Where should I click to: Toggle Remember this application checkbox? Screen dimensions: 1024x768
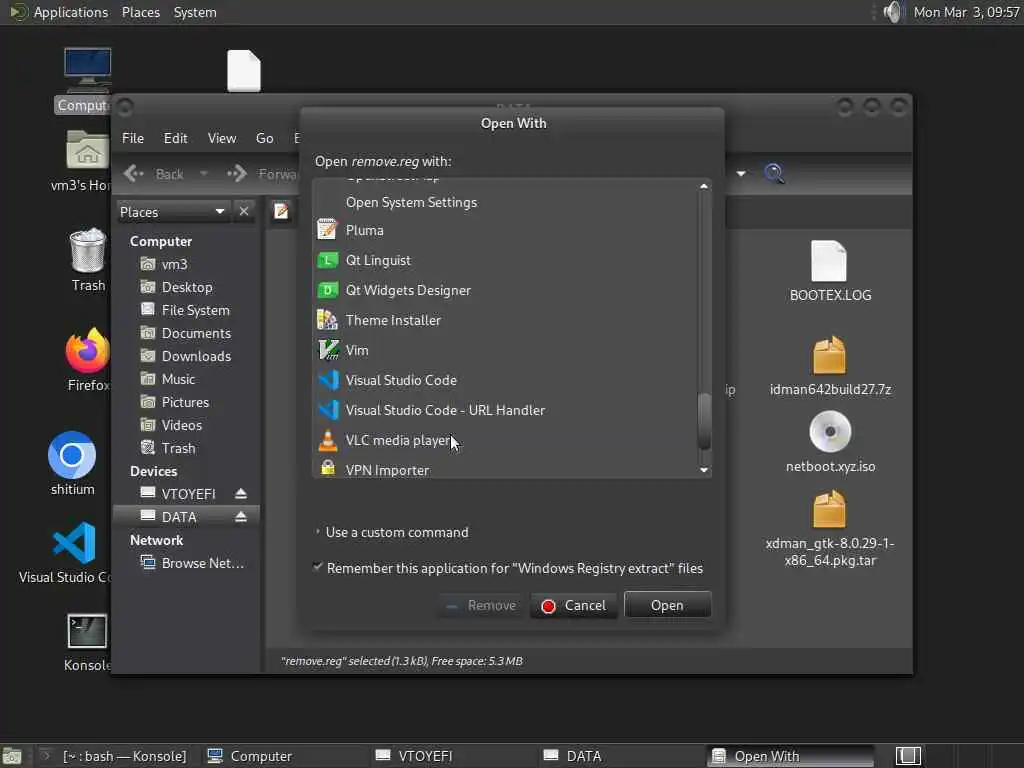(318, 567)
